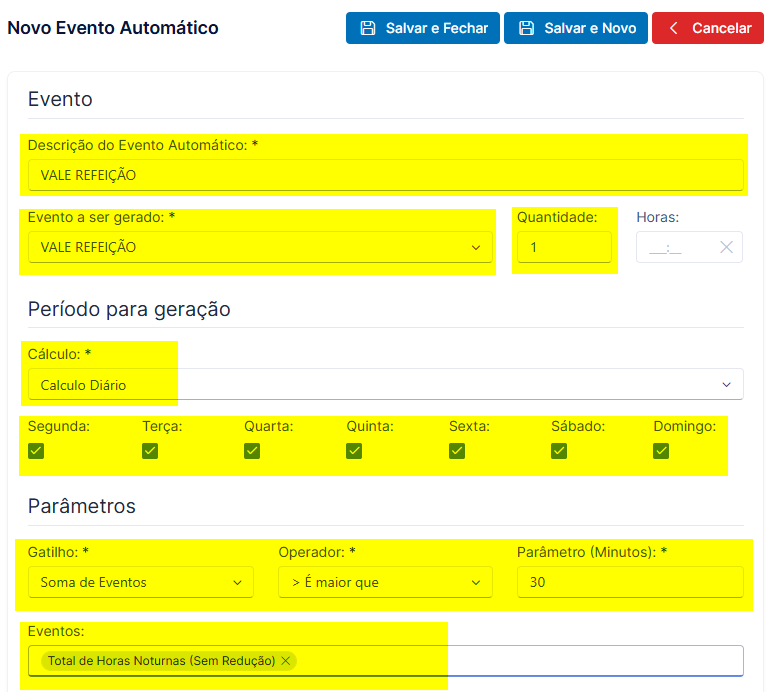Viewport: 773px width, 692px height.
Task: Click the floppy disk icon in Salvar e Fechar
Action: coord(368,28)
